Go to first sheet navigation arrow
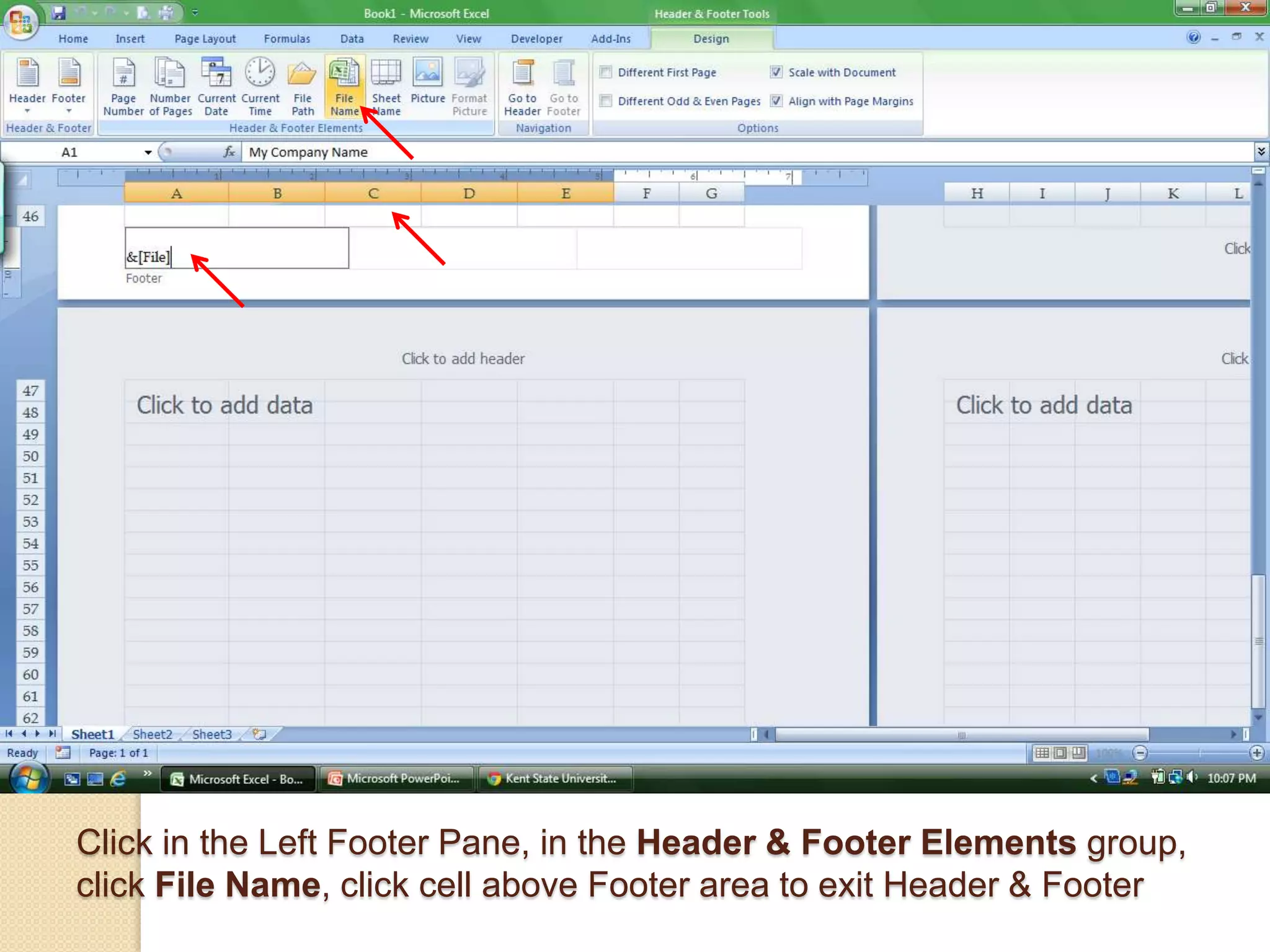 [x=9, y=734]
